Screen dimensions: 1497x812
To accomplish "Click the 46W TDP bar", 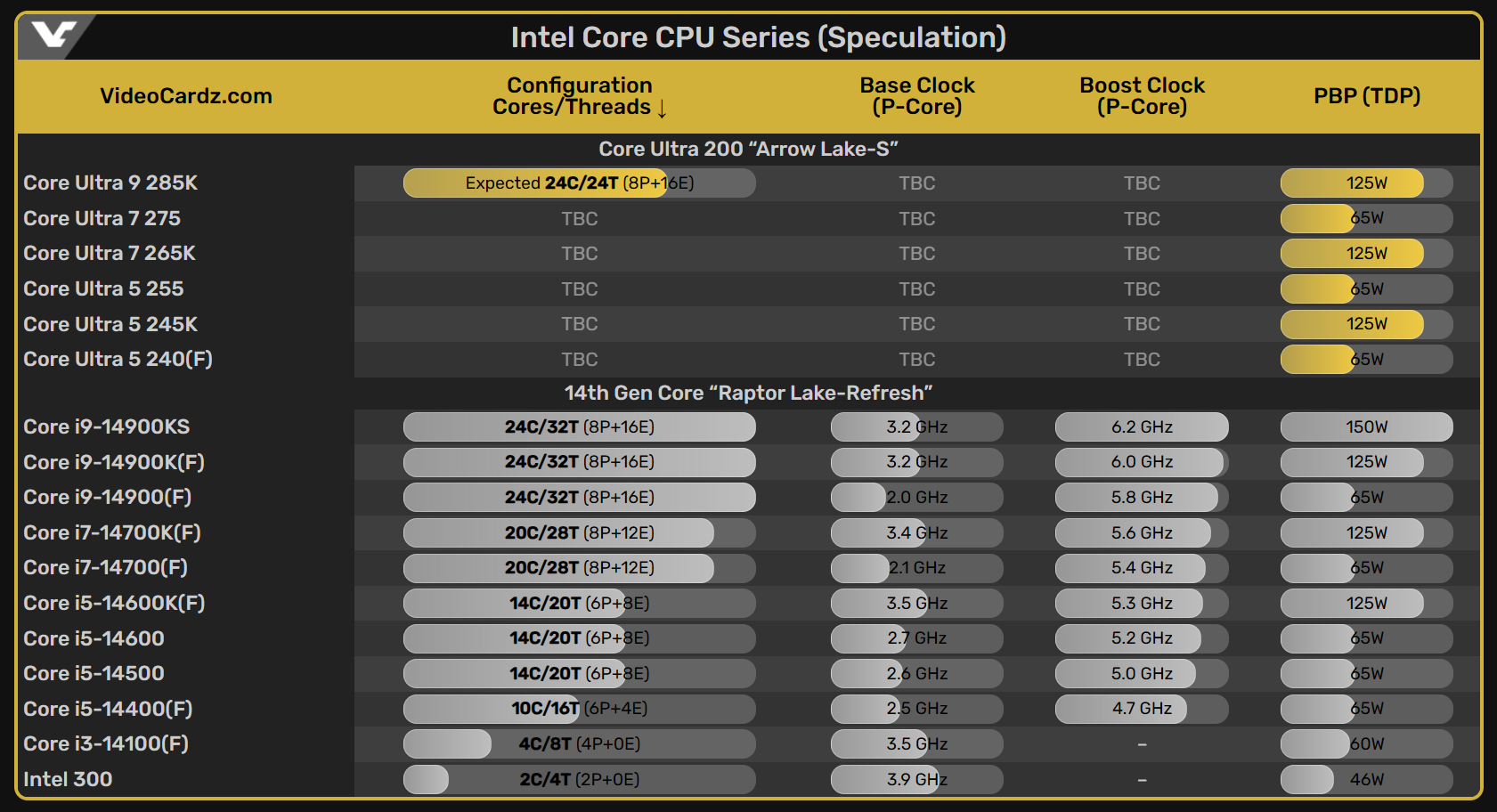I will pyautogui.click(x=1367, y=779).
